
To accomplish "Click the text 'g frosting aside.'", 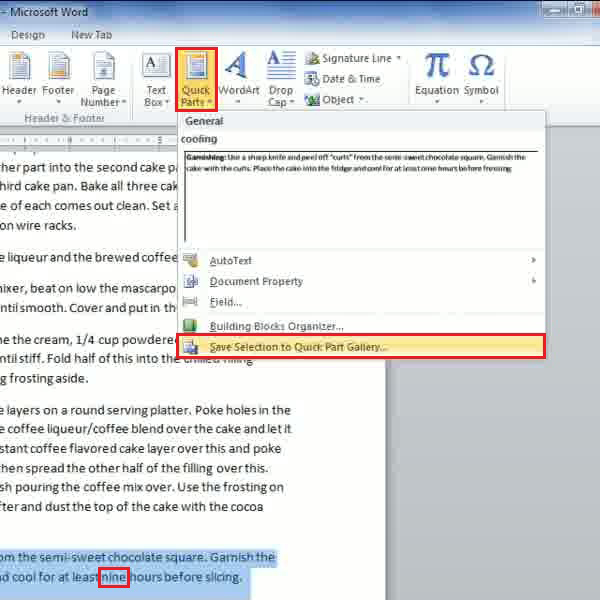I will [44, 378].
